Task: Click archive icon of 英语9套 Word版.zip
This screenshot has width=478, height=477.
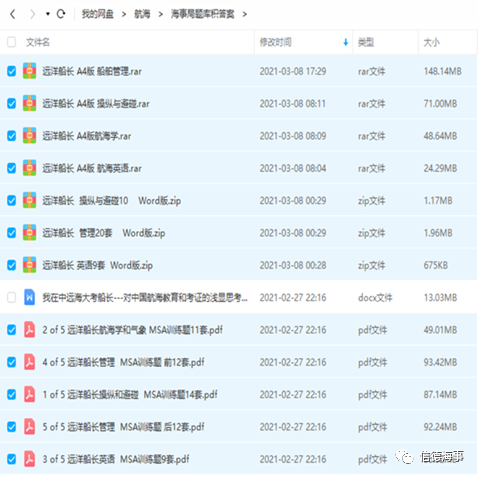Action: tap(29, 265)
